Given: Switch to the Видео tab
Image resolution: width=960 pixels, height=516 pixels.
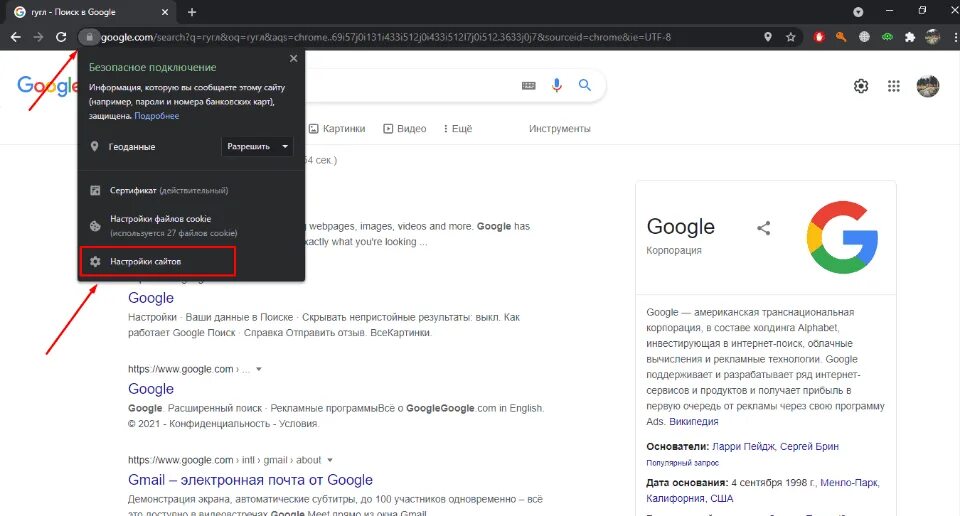Looking at the screenshot, I should click(405, 129).
